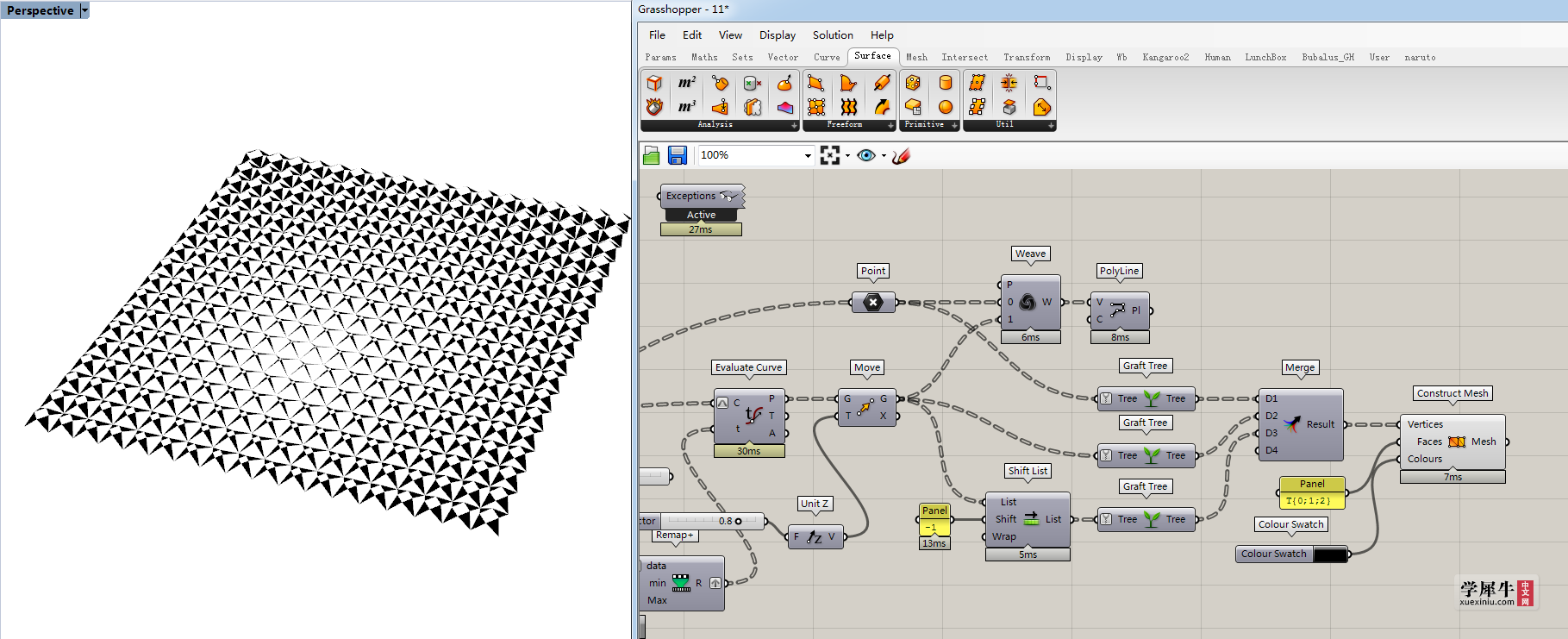Open the Help menu
Image resolution: width=1568 pixels, height=639 pixels.
point(882,35)
